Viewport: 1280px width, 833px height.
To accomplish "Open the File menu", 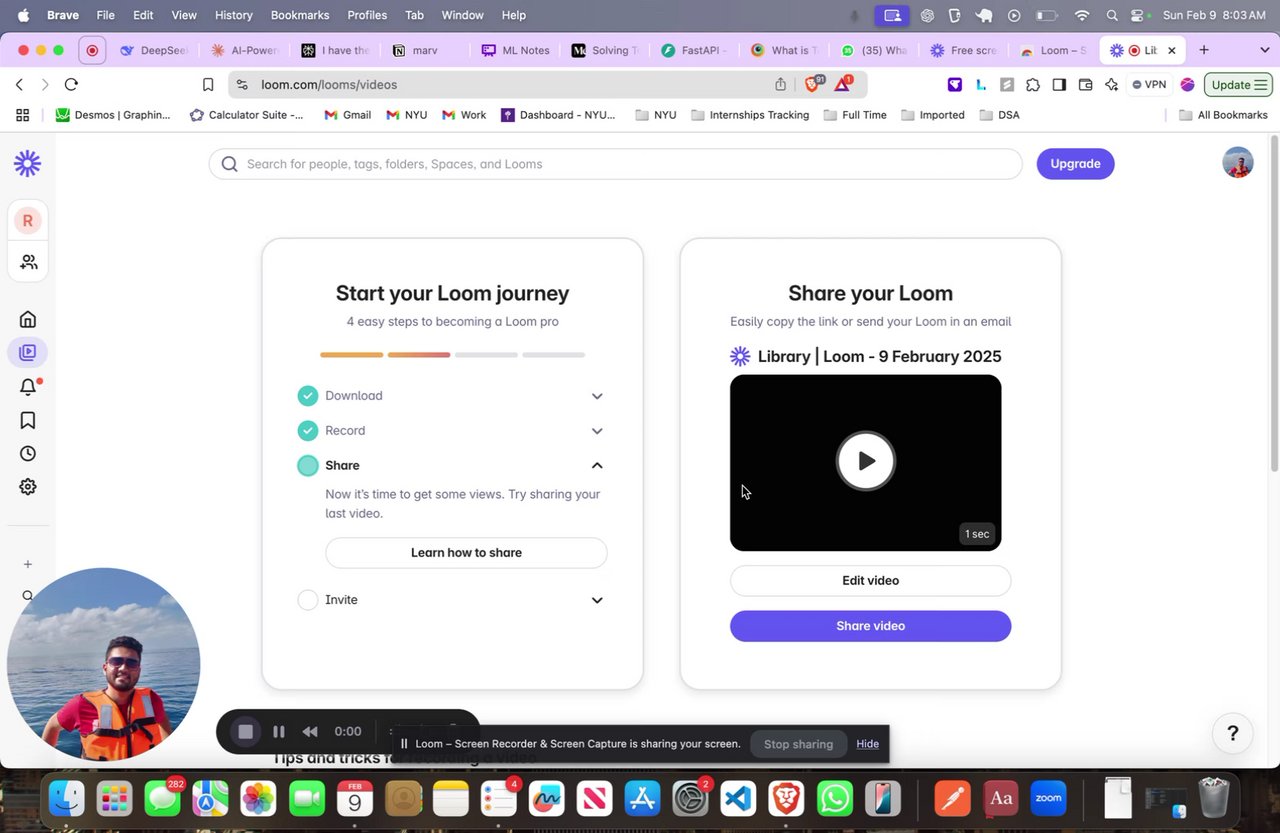I will coord(105,15).
